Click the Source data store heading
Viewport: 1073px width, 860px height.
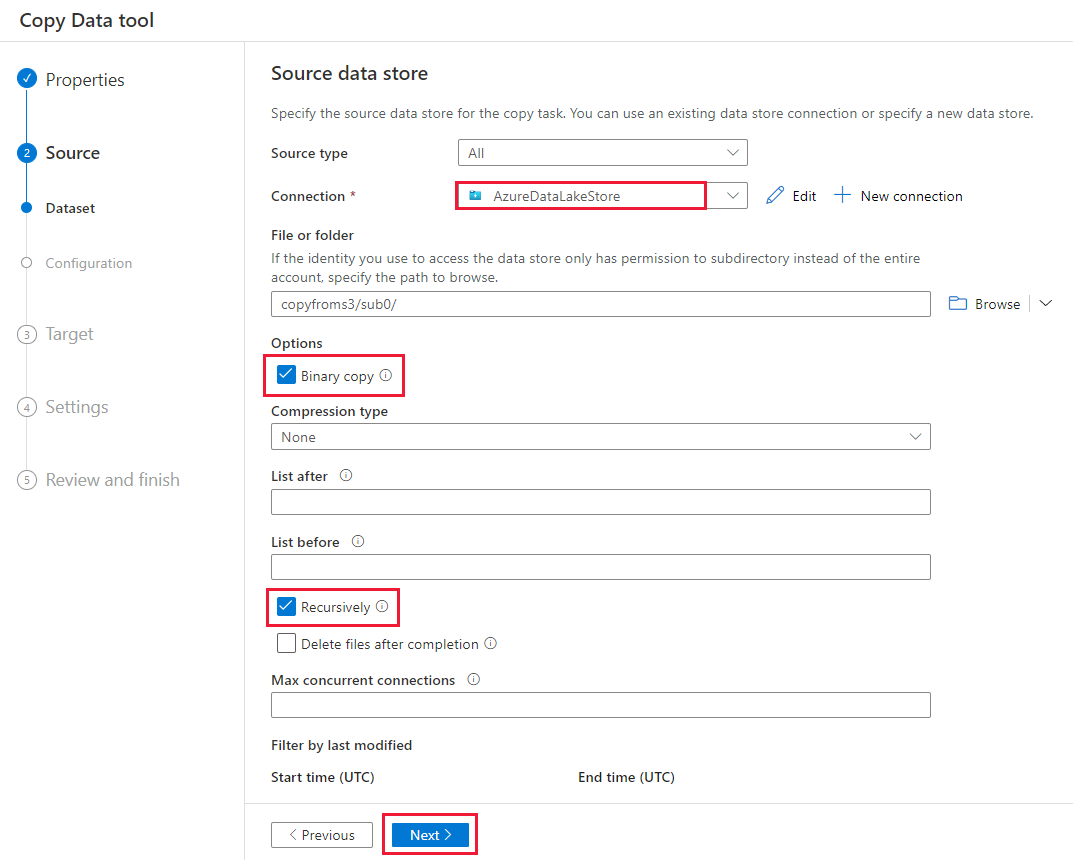click(x=349, y=73)
